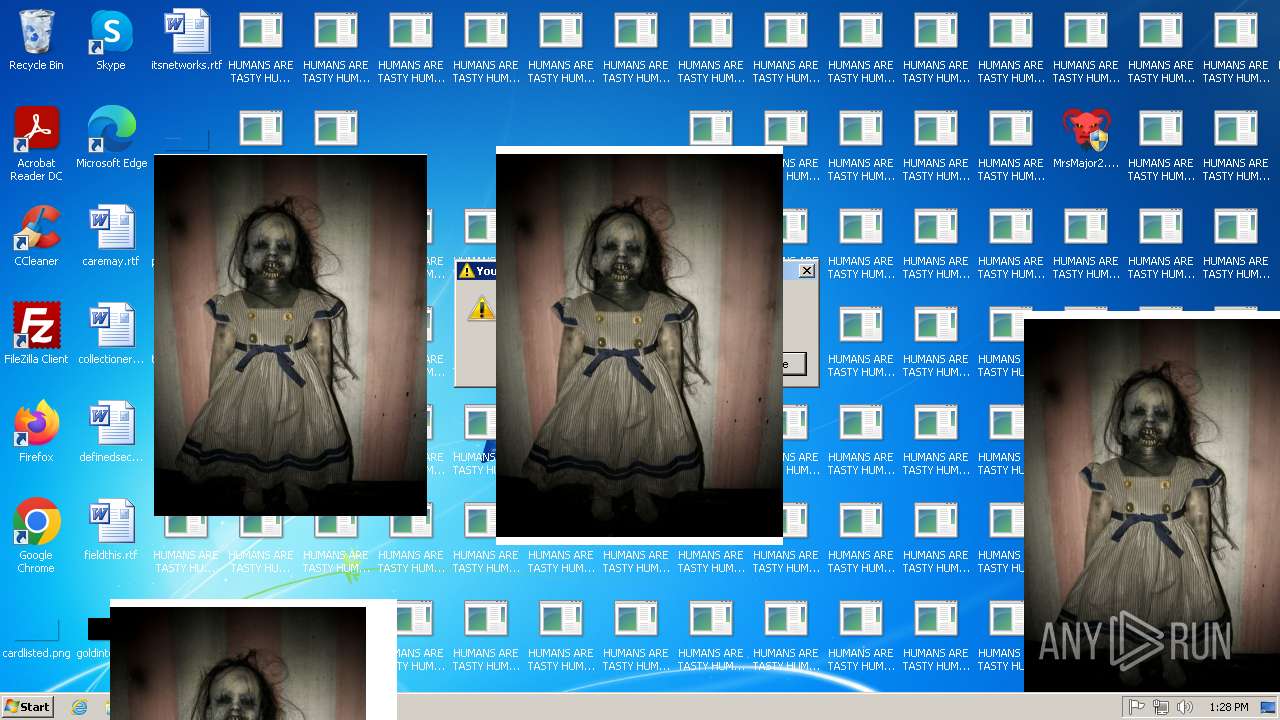Select the collectioner... Word document icon
Viewport: 1280px width, 720px height.
tap(111, 335)
